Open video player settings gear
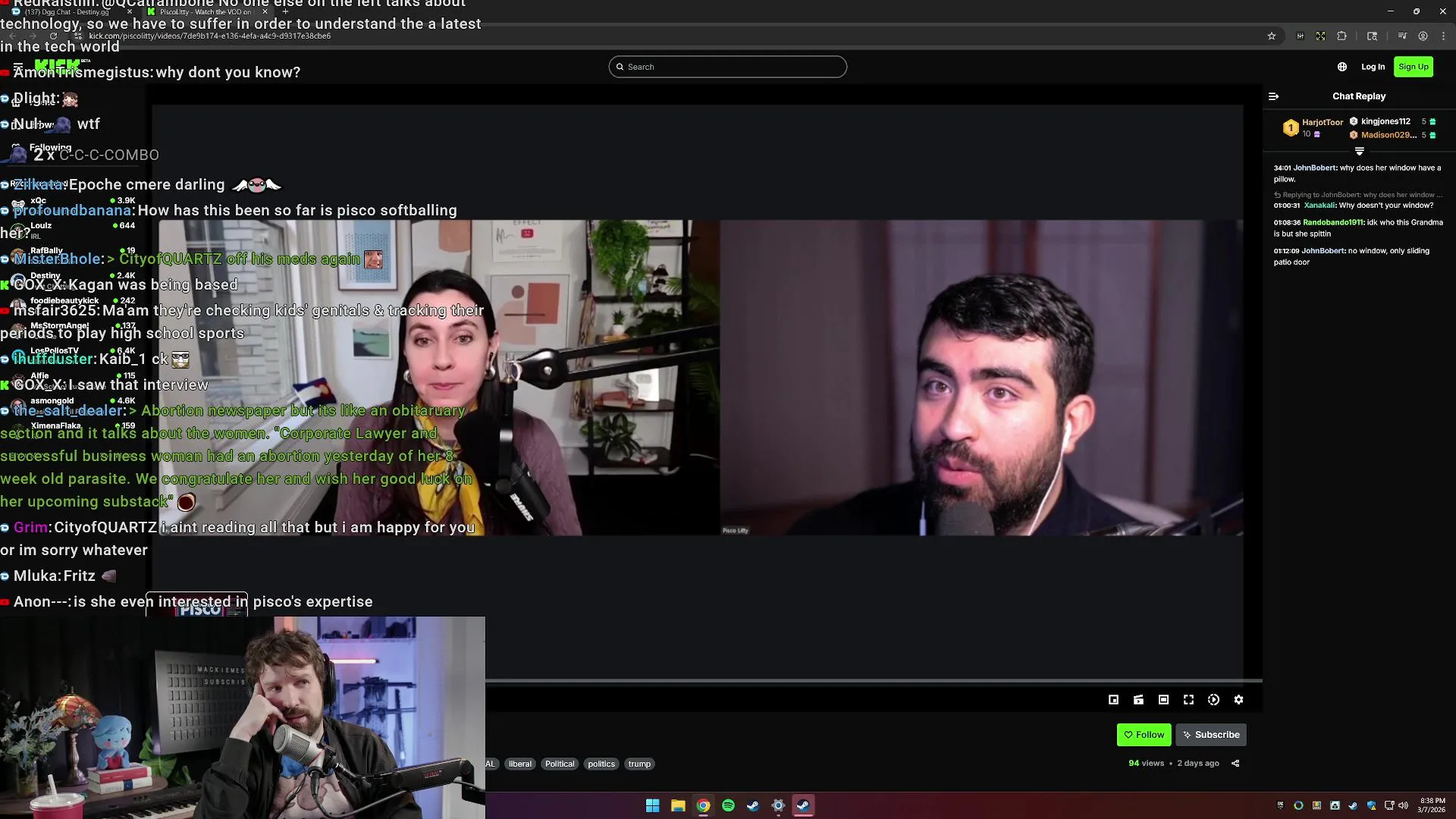1456x819 pixels. click(x=1238, y=700)
